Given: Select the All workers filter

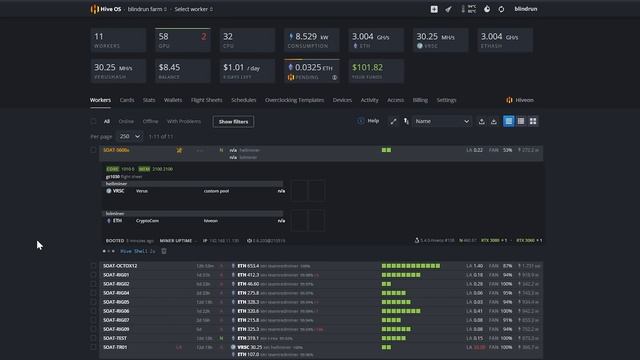Looking at the screenshot, I should [107, 121].
